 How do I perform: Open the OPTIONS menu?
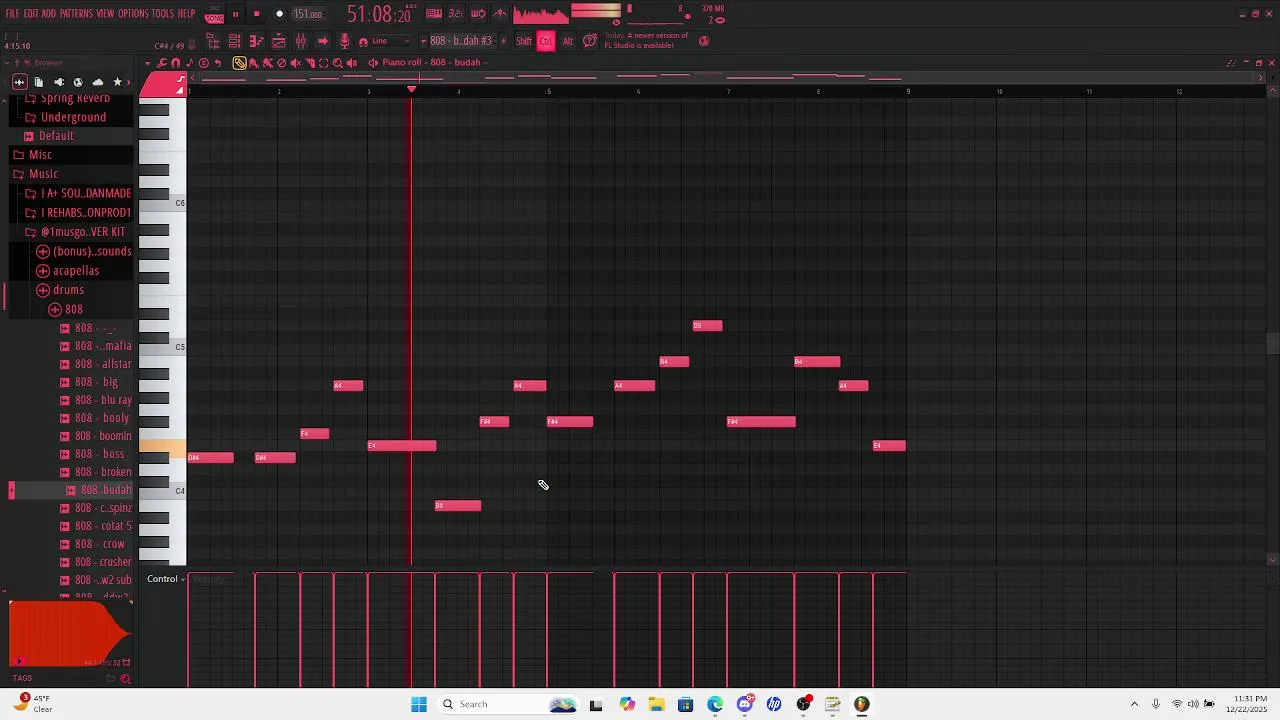[x=133, y=14]
